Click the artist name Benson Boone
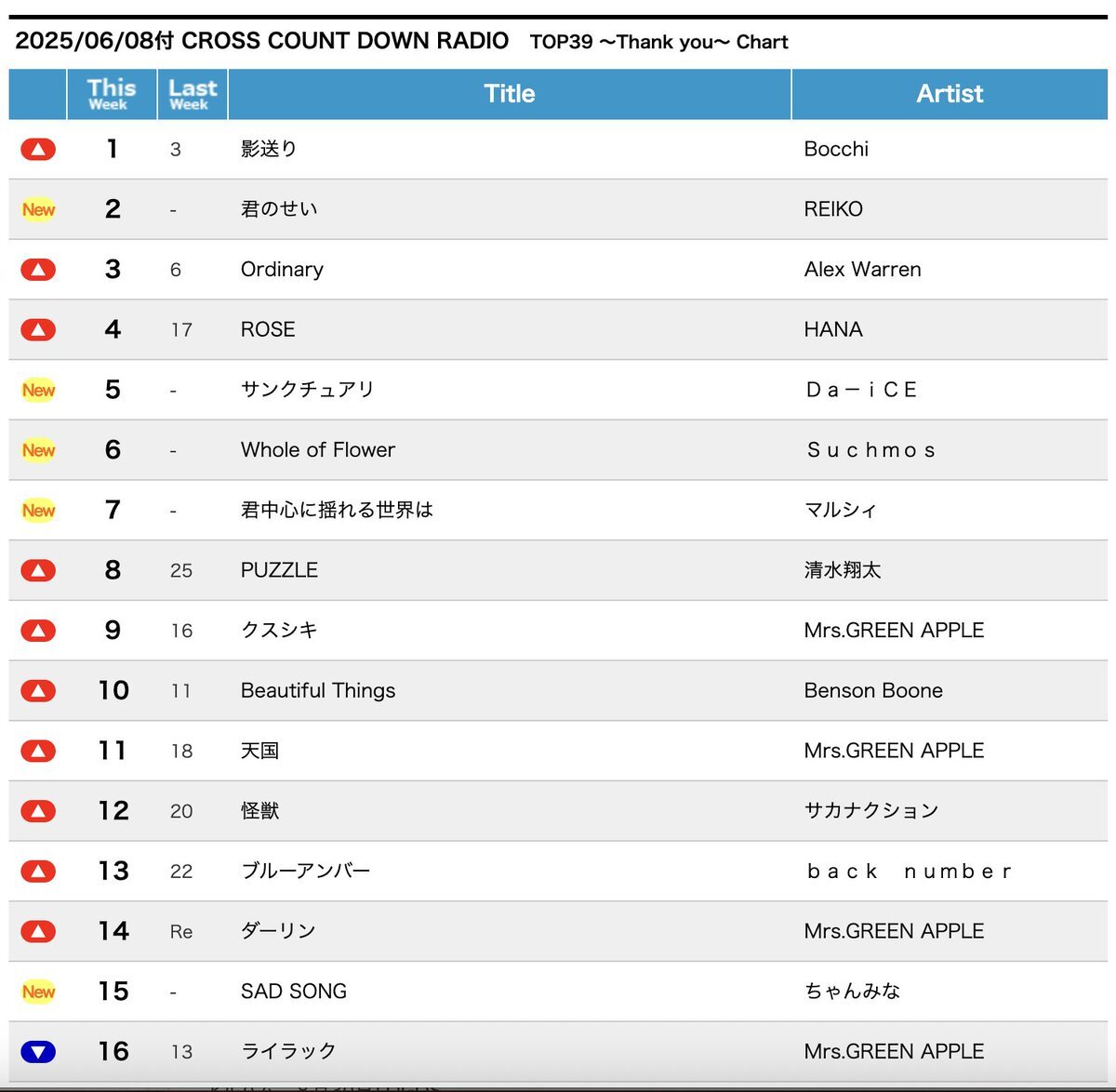Screen dimensions: 1116x1092 (873, 690)
